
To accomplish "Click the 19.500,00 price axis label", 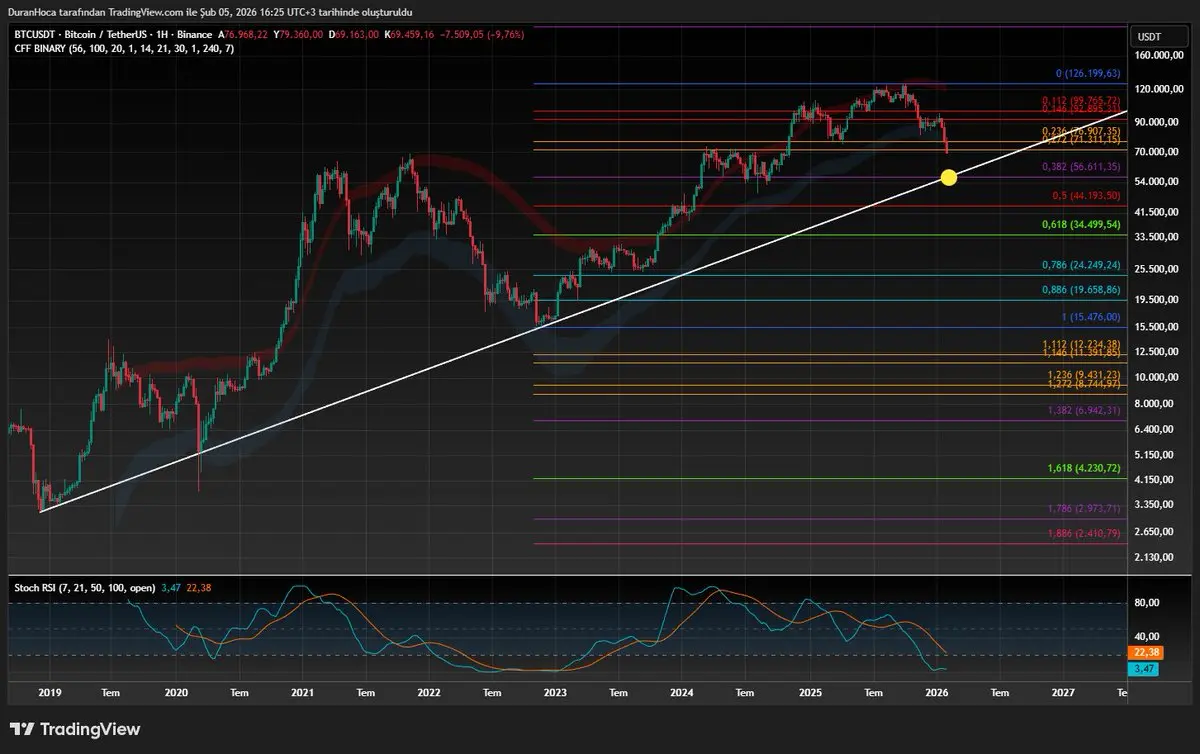I will pos(1158,299).
